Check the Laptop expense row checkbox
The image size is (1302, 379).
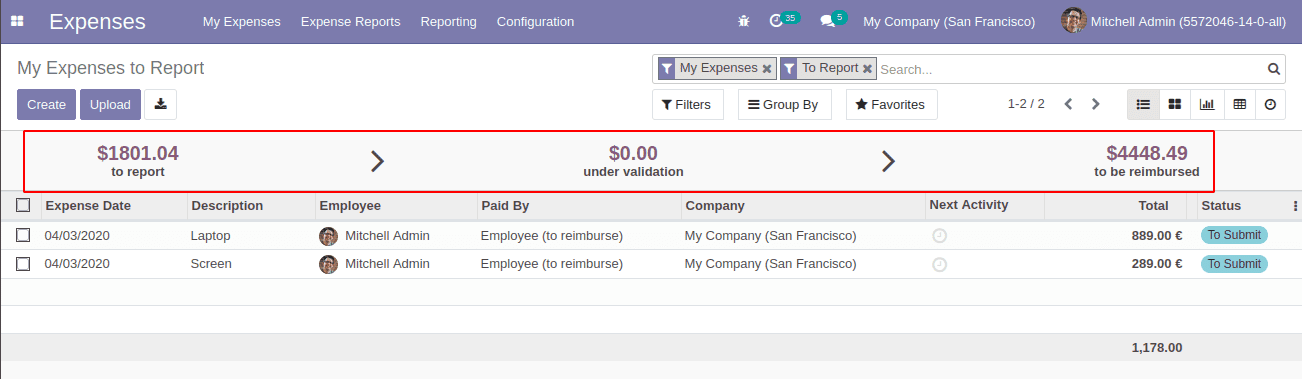click(23, 236)
